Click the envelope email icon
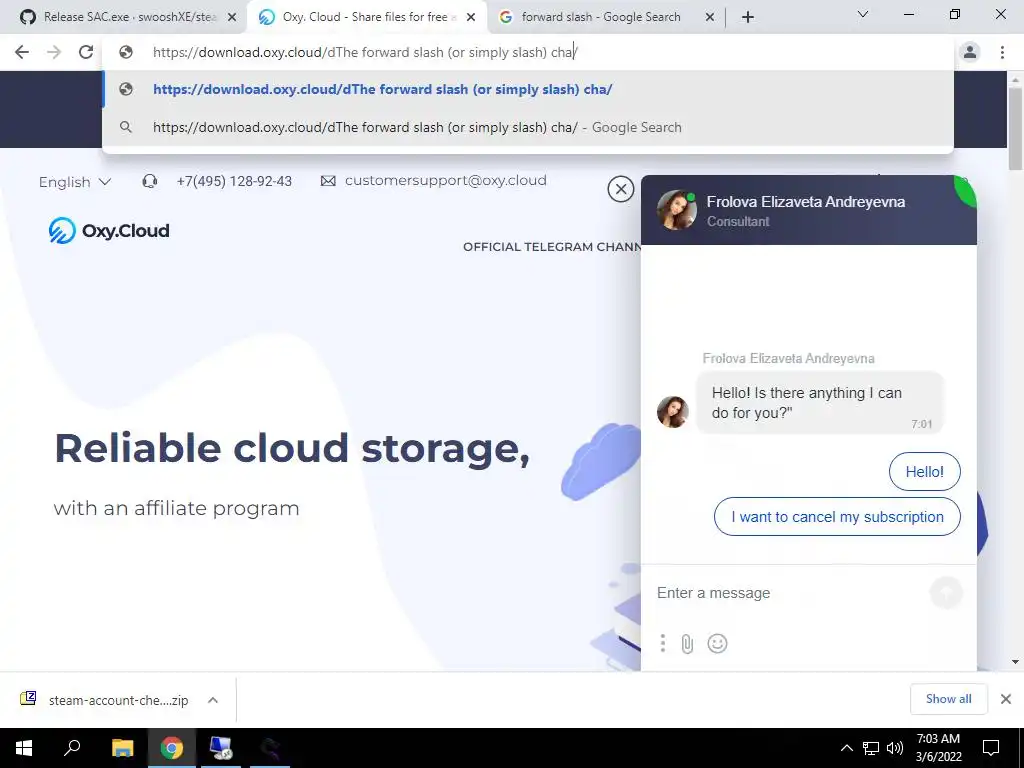Image resolution: width=1024 pixels, height=768 pixels. coord(328,181)
